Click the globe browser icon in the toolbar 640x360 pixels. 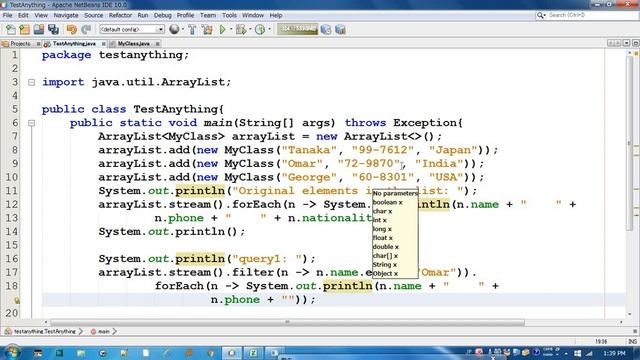[174, 29]
